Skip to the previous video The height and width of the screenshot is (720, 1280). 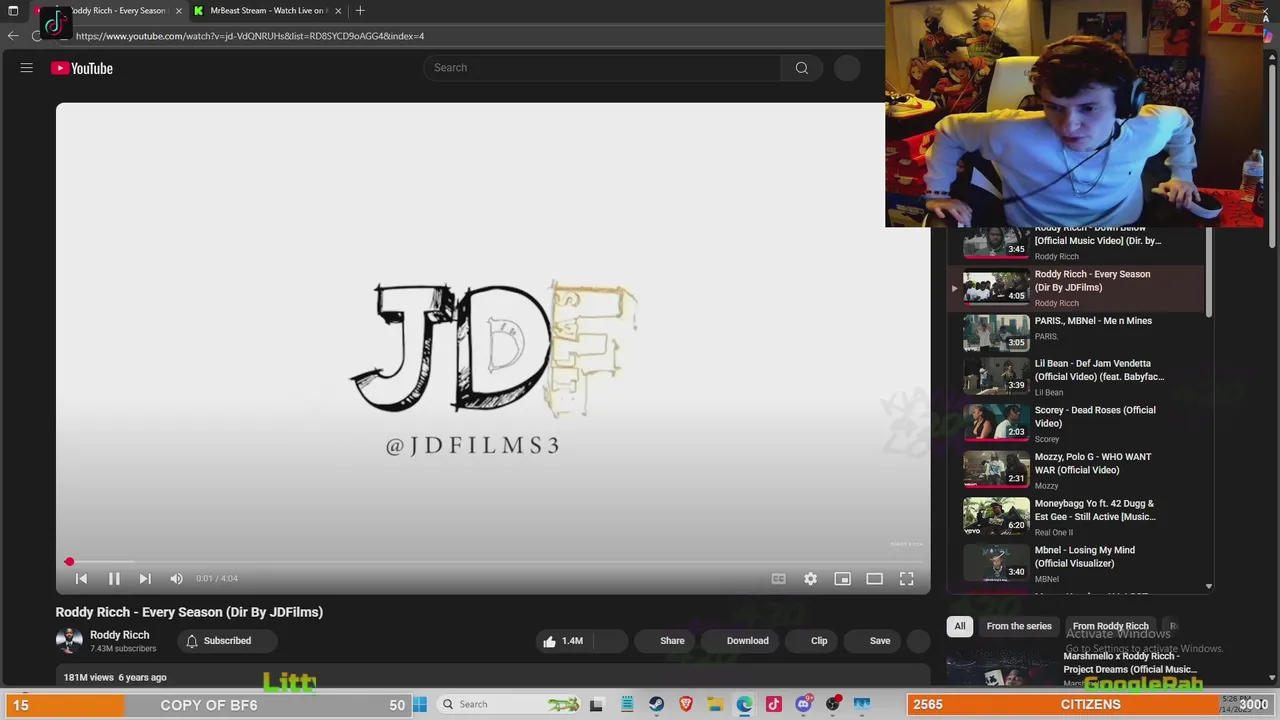tap(82, 578)
